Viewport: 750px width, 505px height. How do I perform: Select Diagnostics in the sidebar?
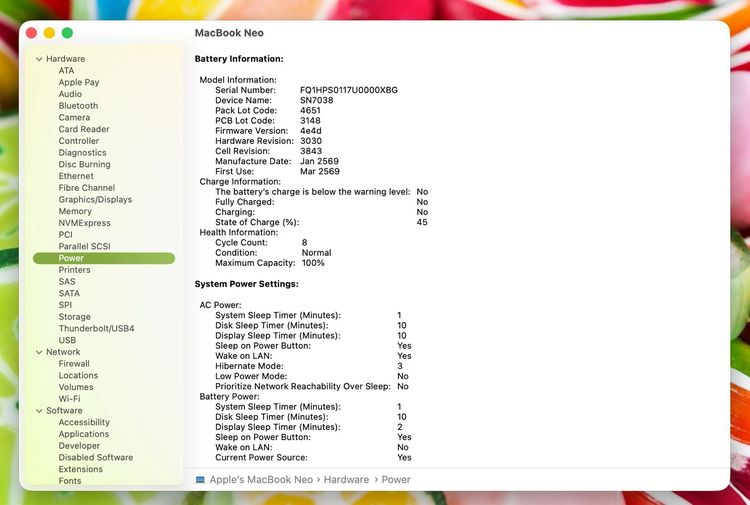[x=83, y=153]
